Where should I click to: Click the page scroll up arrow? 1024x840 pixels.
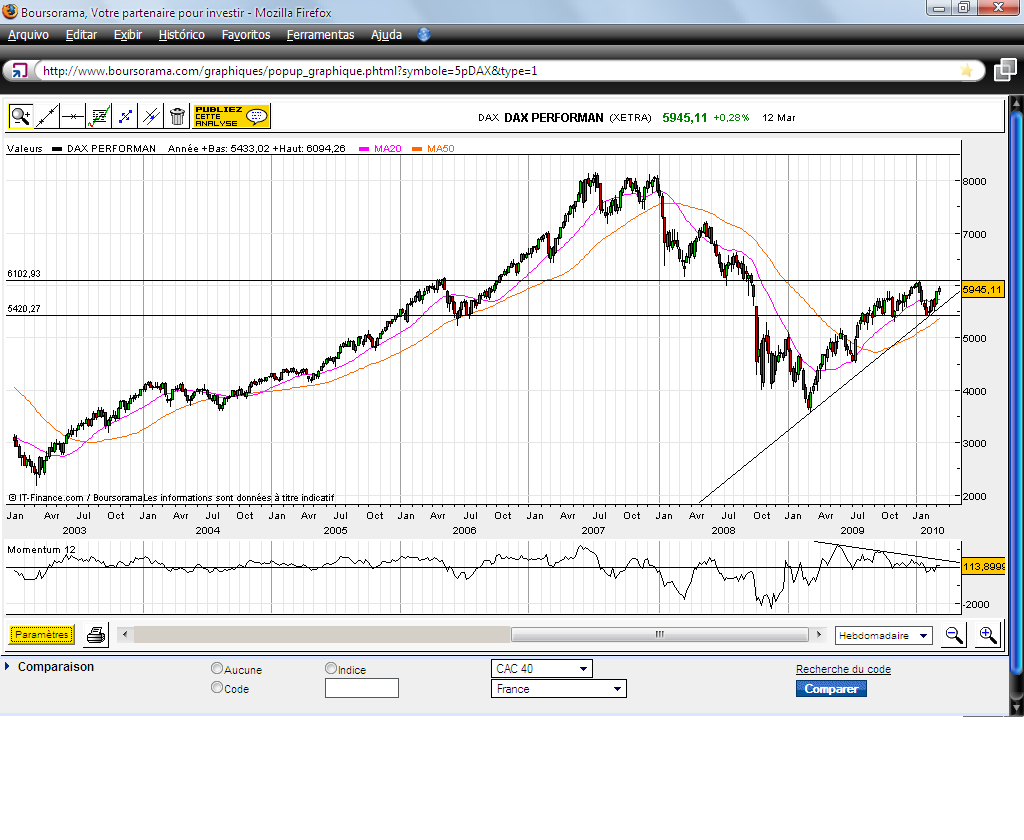(x=1016, y=102)
